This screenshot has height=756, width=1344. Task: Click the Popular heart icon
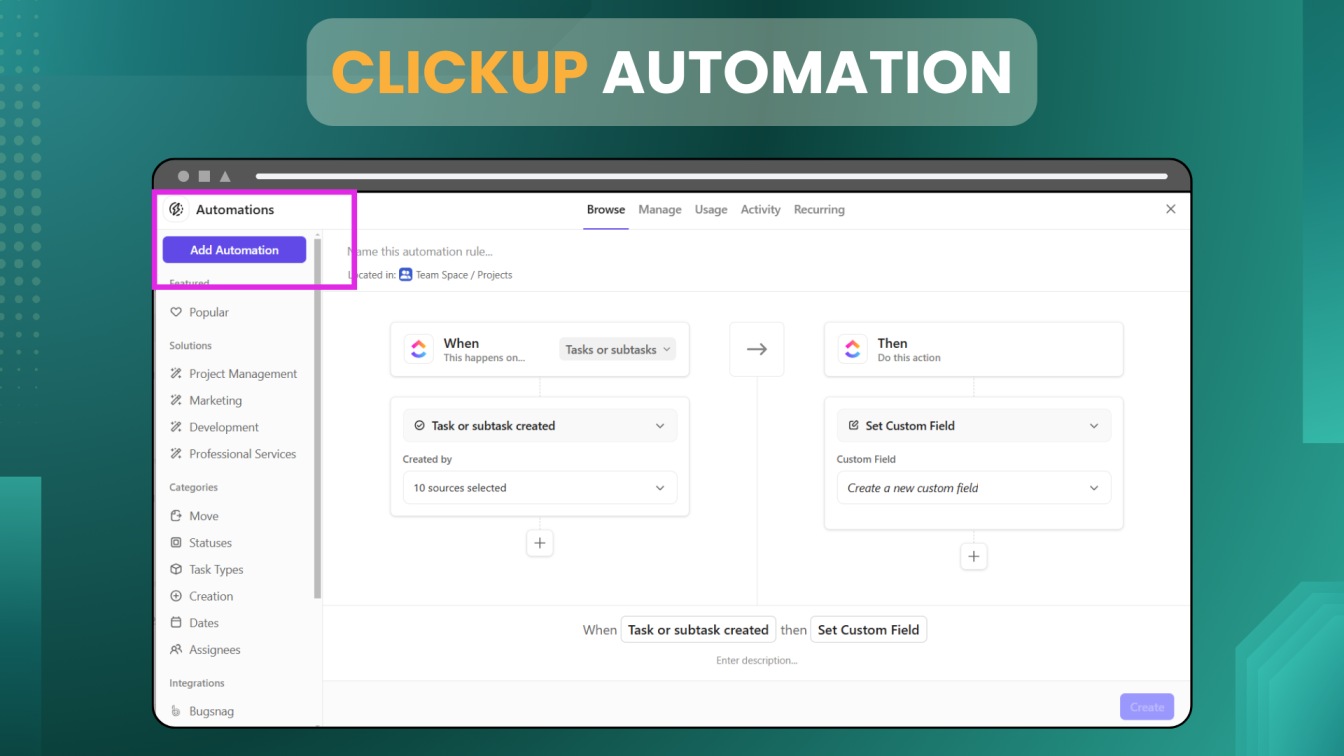(x=176, y=312)
